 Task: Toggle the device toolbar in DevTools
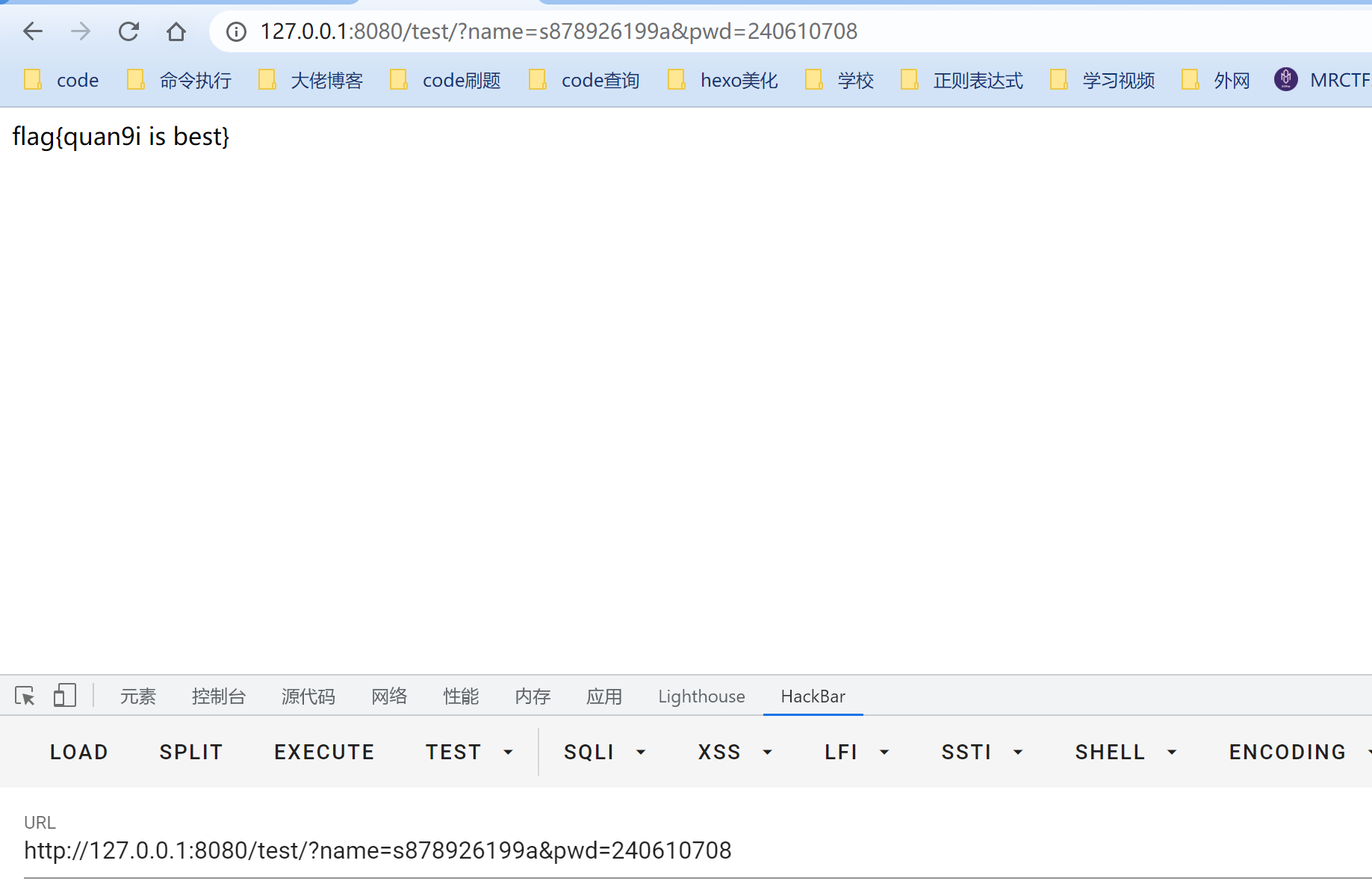click(65, 696)
